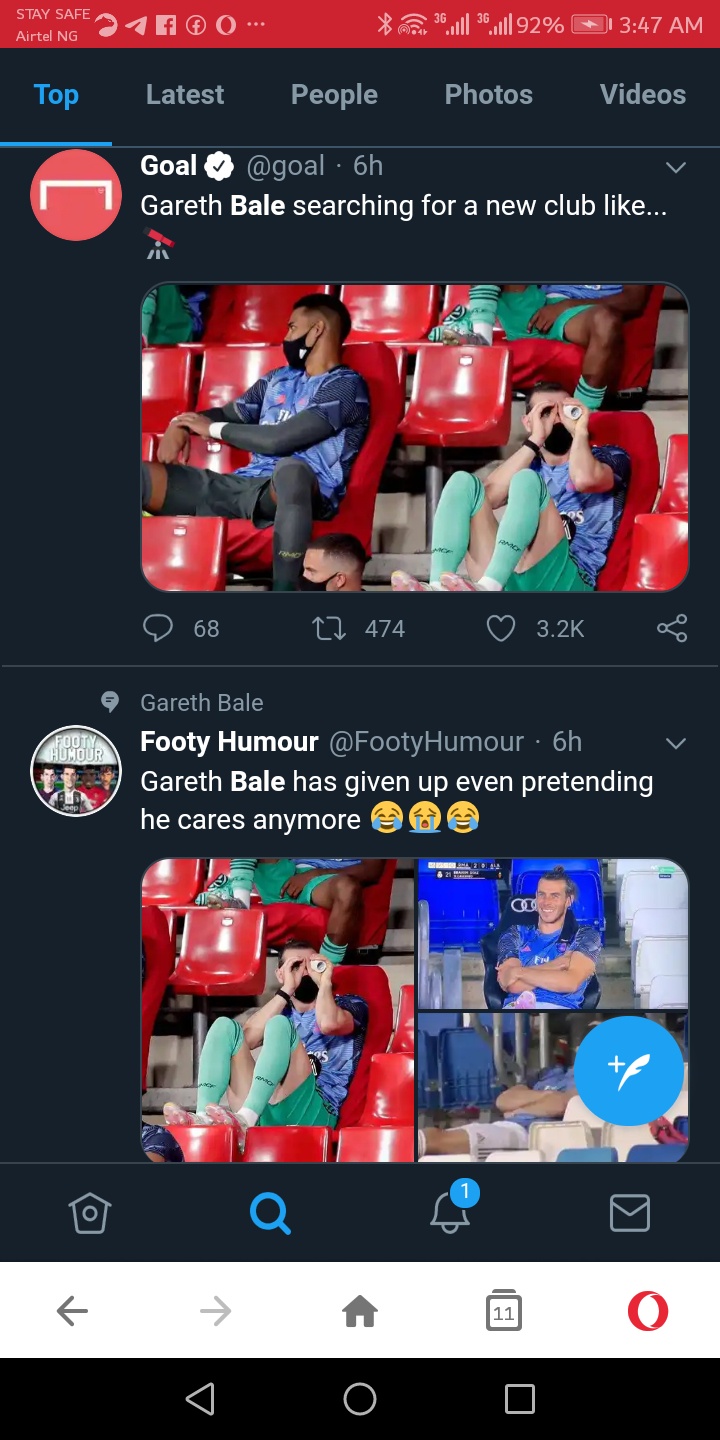Reply to the Goal tweet
Screen dimensions: 720x1440
point(159,628)
